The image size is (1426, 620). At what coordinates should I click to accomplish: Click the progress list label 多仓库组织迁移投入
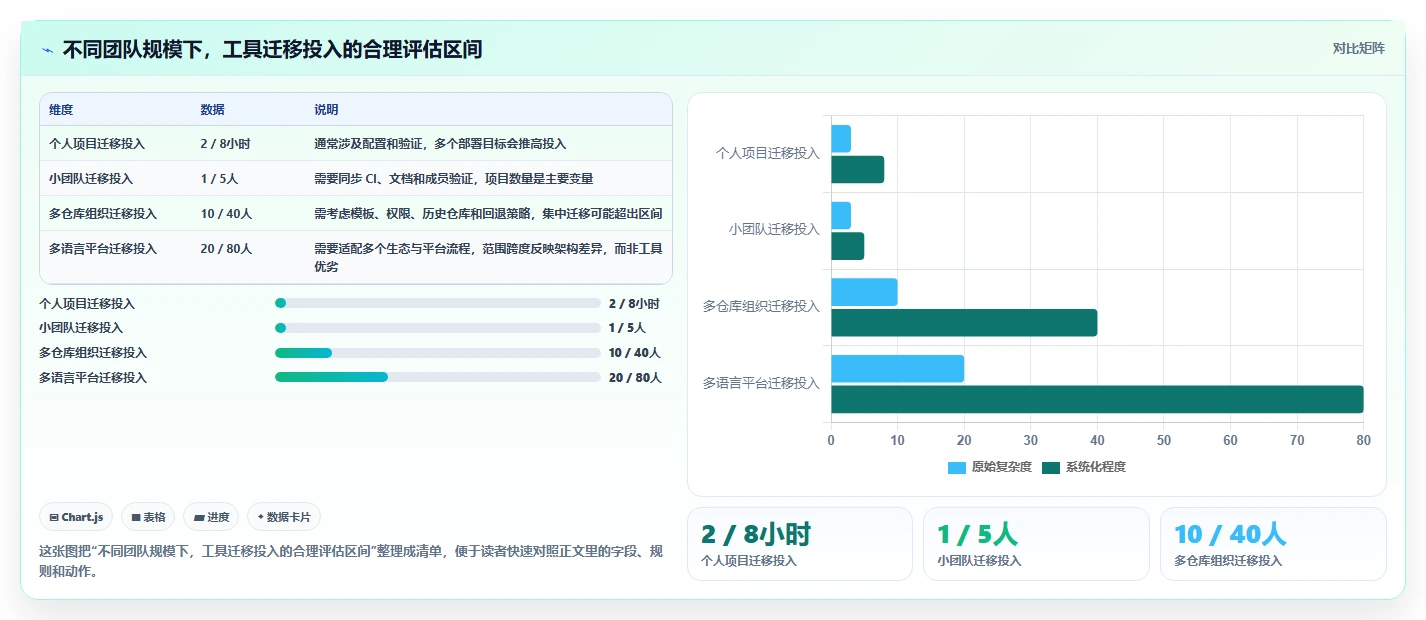click(93, 353)
